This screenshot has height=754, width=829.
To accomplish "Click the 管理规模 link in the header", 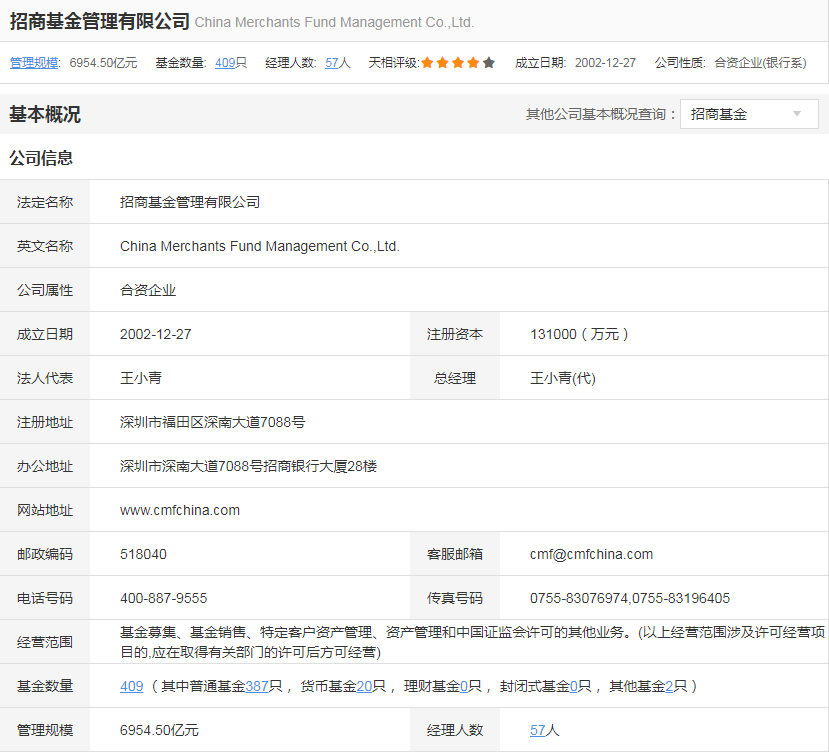I will coord(35,62).
